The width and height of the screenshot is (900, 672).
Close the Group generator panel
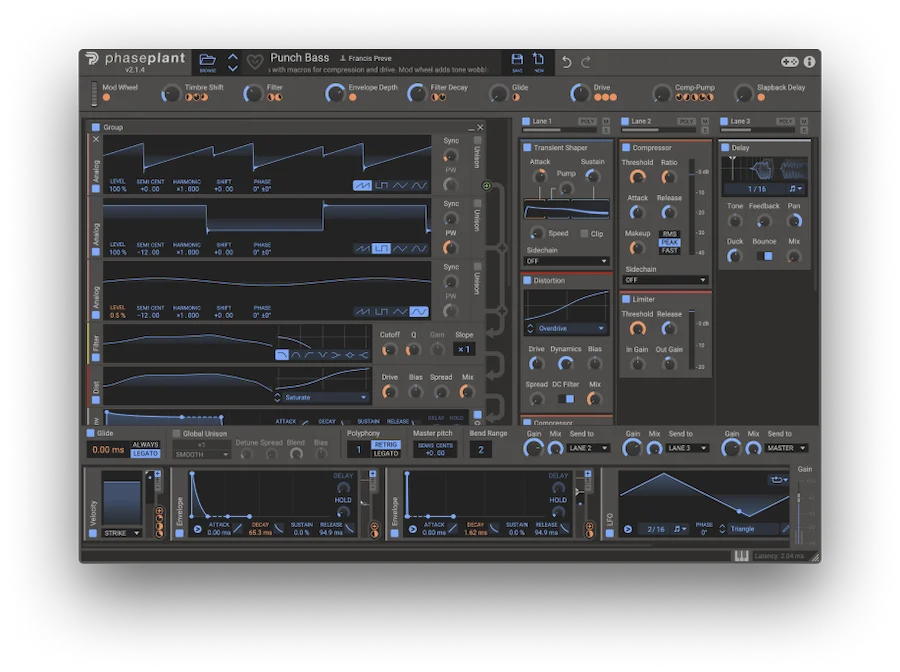click(480, 127)
